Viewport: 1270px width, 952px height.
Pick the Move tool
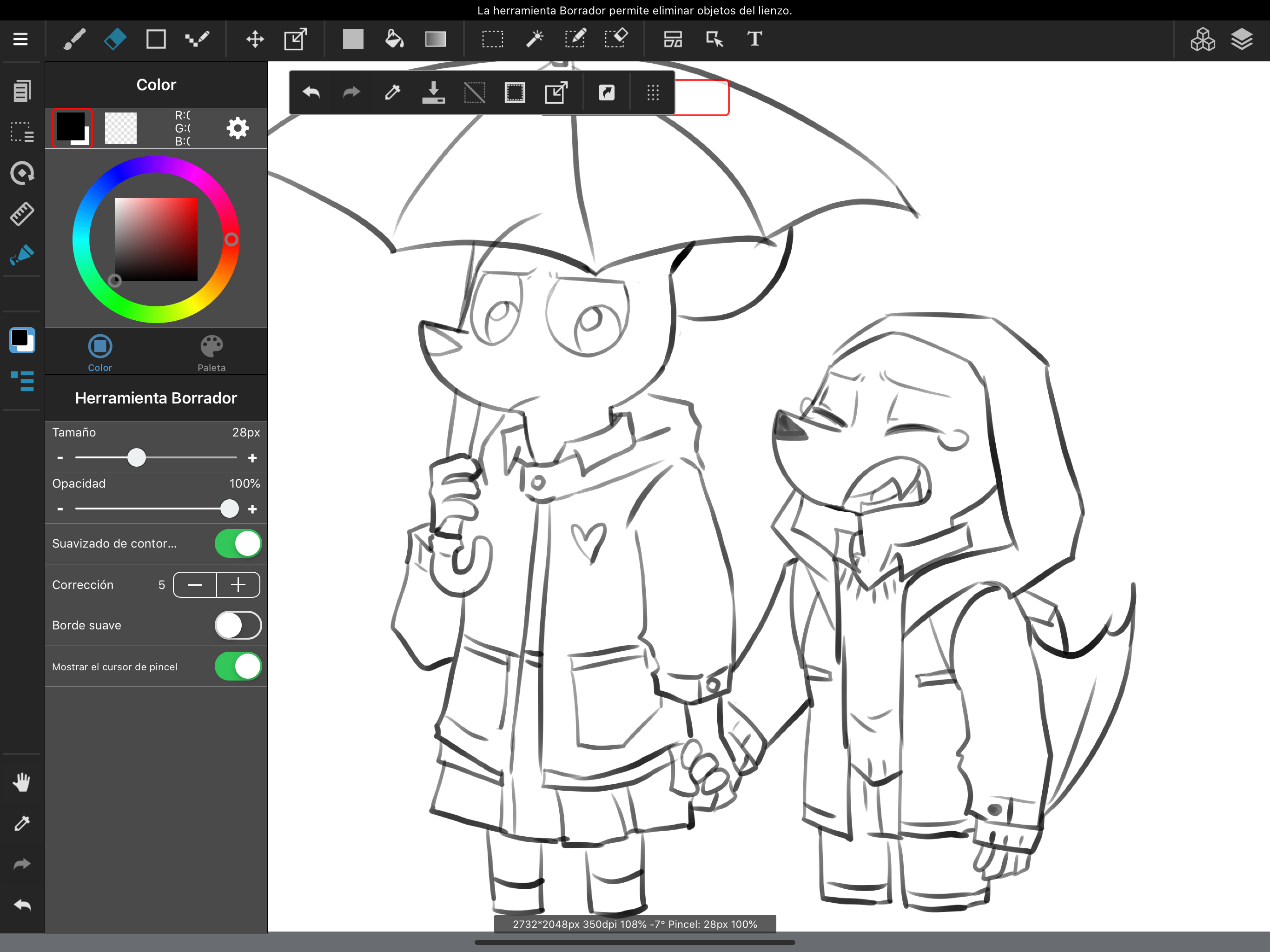coord(255,39)
